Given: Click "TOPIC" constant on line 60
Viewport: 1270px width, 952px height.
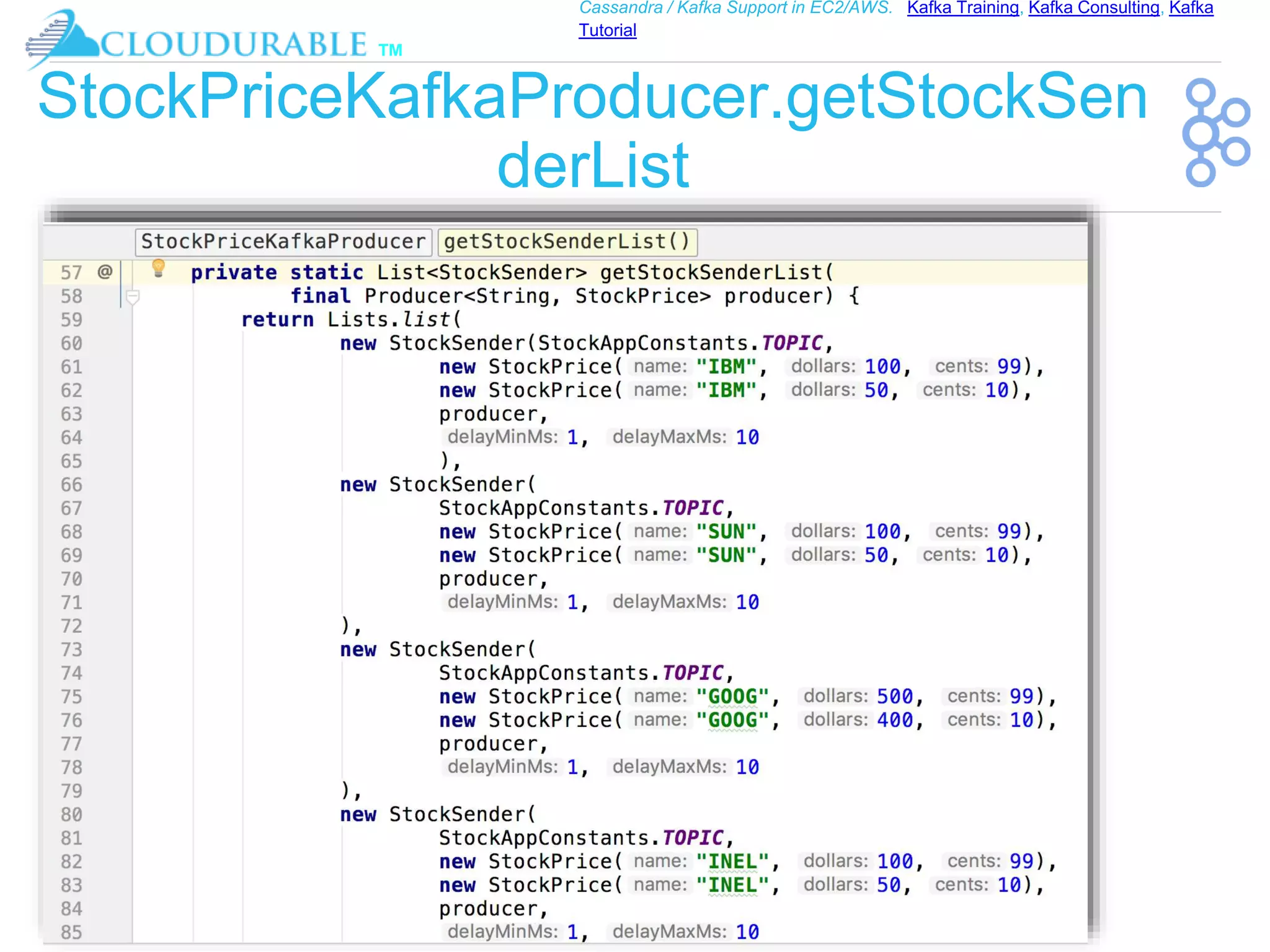Looking at the screenshot, I should coord(792,343).
